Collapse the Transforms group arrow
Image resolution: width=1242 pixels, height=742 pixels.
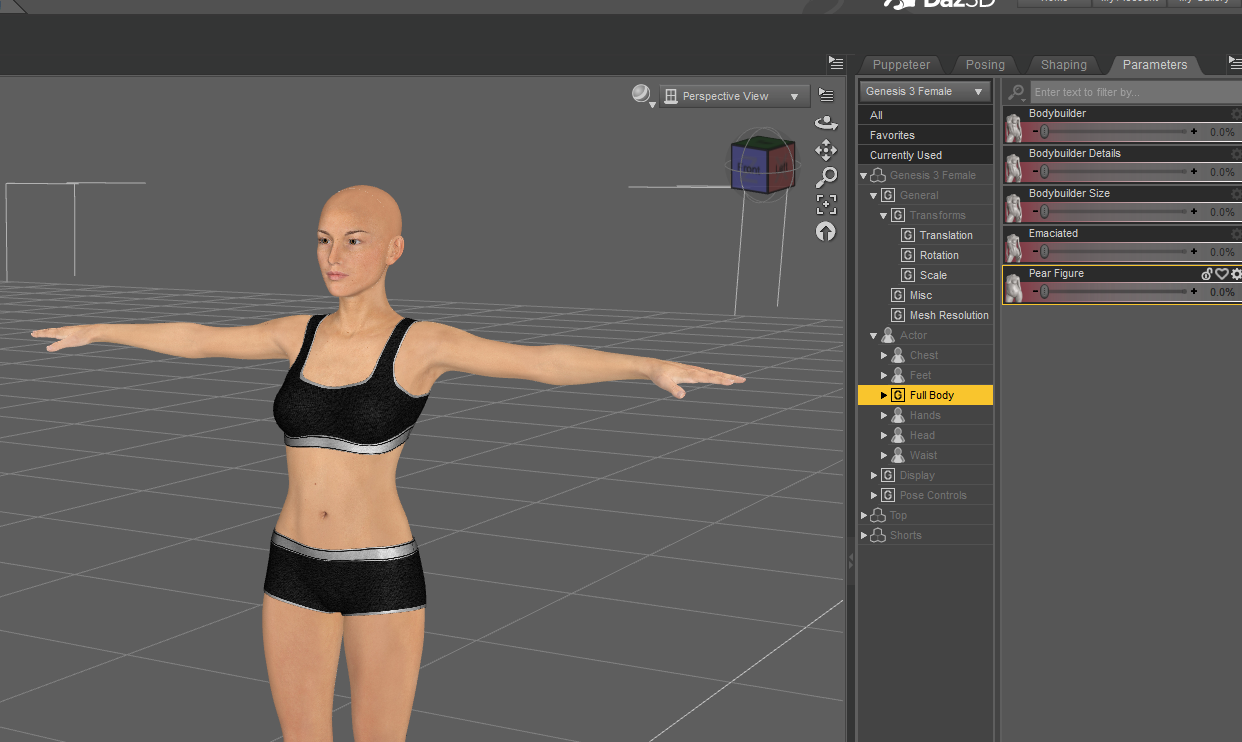(884, 216)
